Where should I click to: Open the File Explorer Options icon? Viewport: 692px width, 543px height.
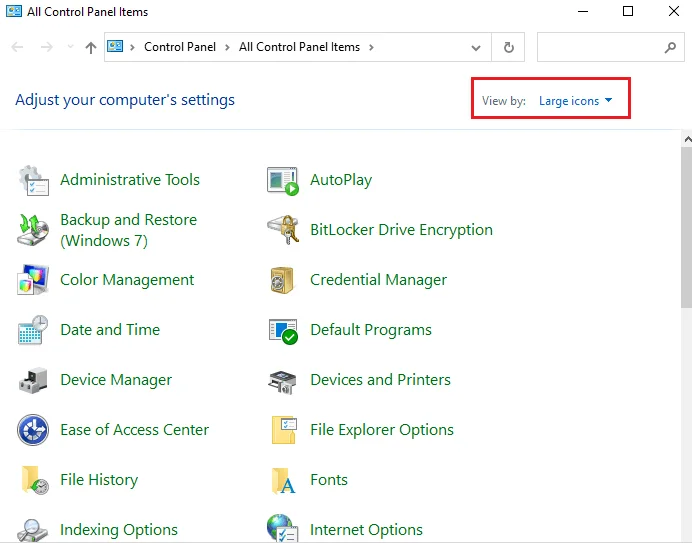tap(284, 430)
